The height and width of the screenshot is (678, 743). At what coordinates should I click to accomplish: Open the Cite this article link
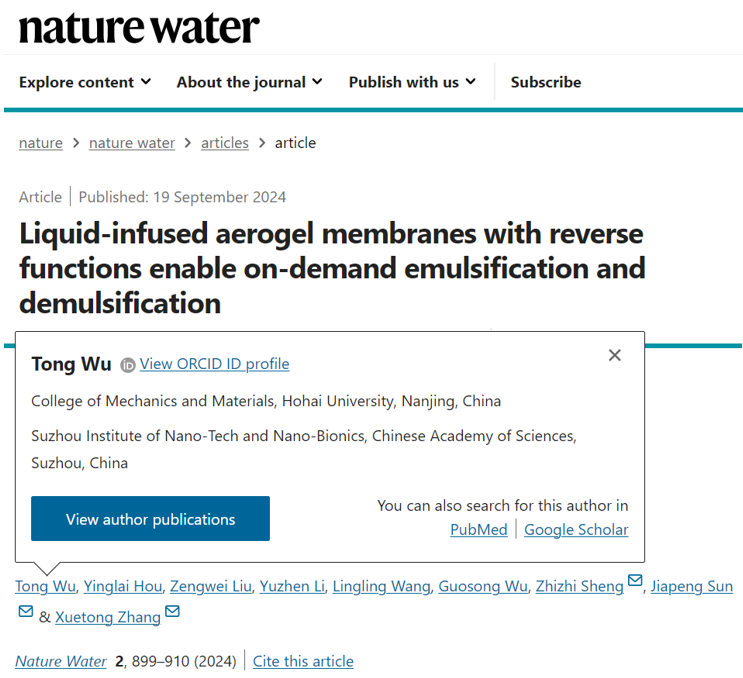coord(303,661)
